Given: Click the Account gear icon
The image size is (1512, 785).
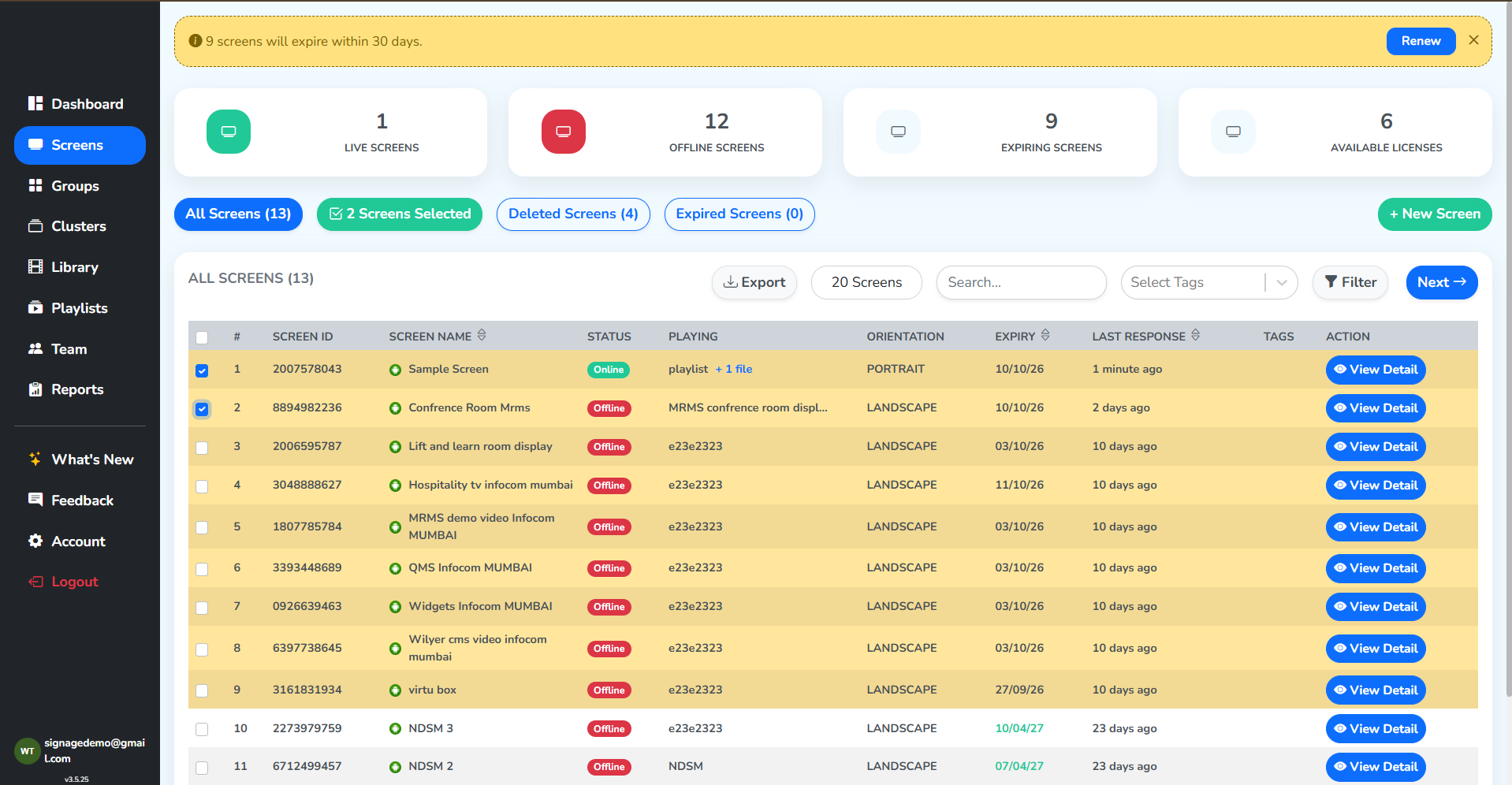Looking at the screenshot, I should pos(35,541).
